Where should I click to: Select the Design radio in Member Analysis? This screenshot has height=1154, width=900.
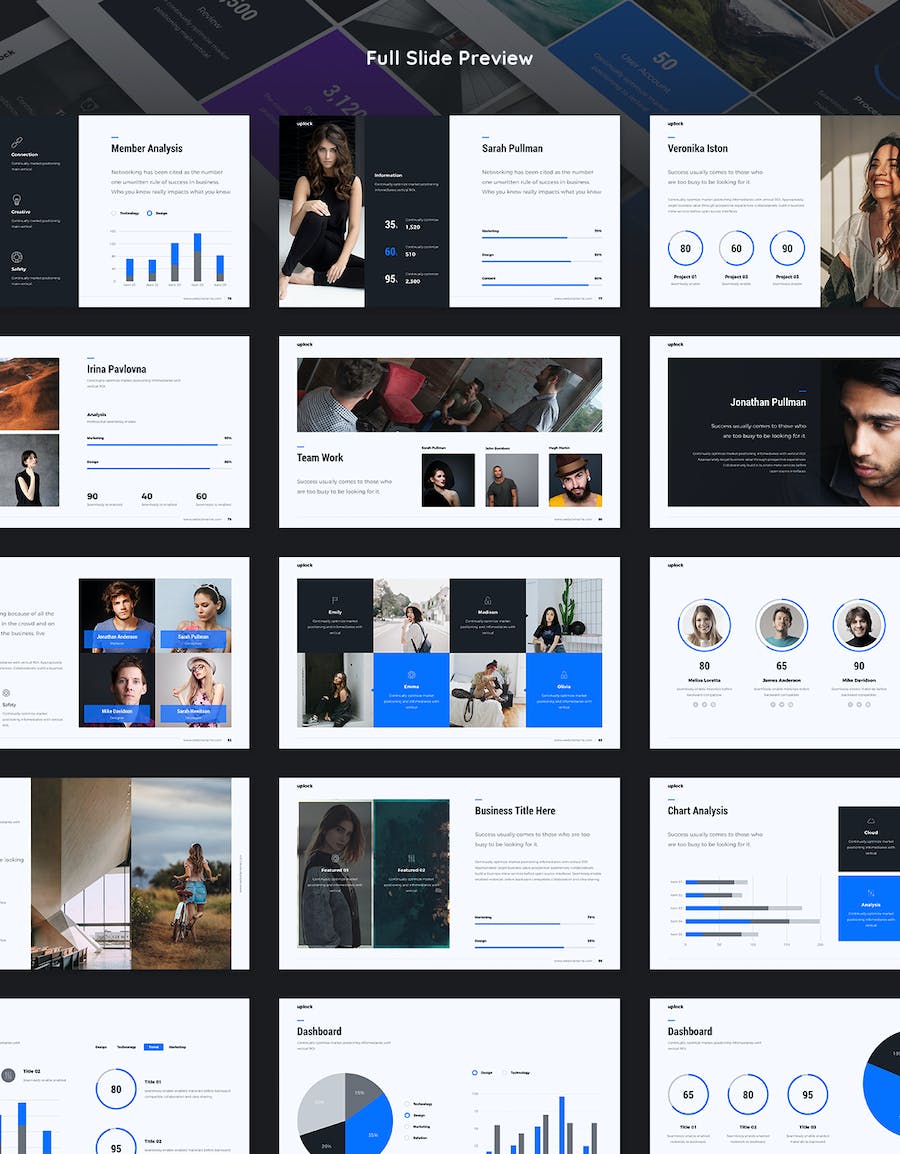[150, 213]
